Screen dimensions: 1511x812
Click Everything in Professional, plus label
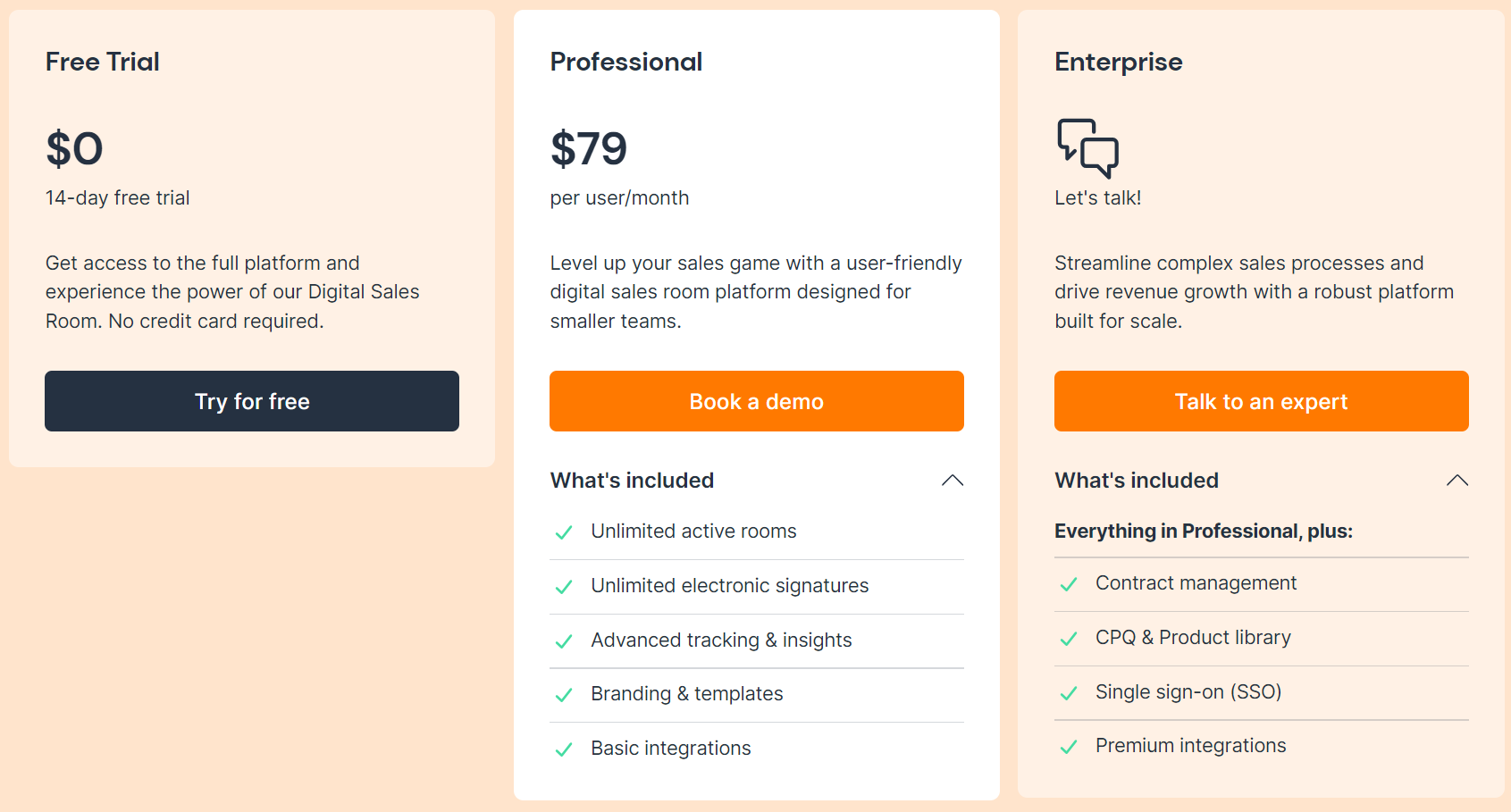point(1204,531)
